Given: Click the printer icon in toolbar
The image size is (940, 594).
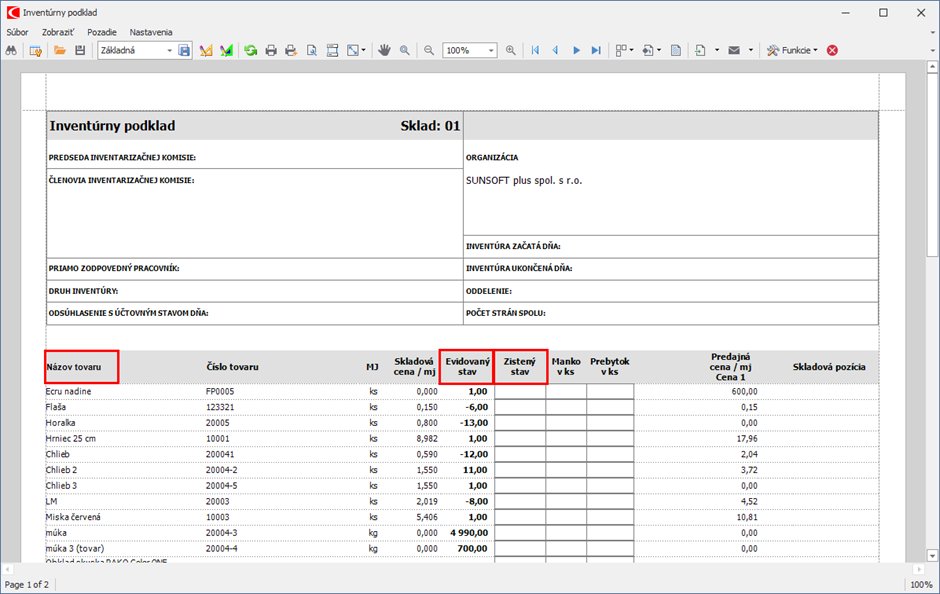Looking at the screenshot, I should 271,50.
